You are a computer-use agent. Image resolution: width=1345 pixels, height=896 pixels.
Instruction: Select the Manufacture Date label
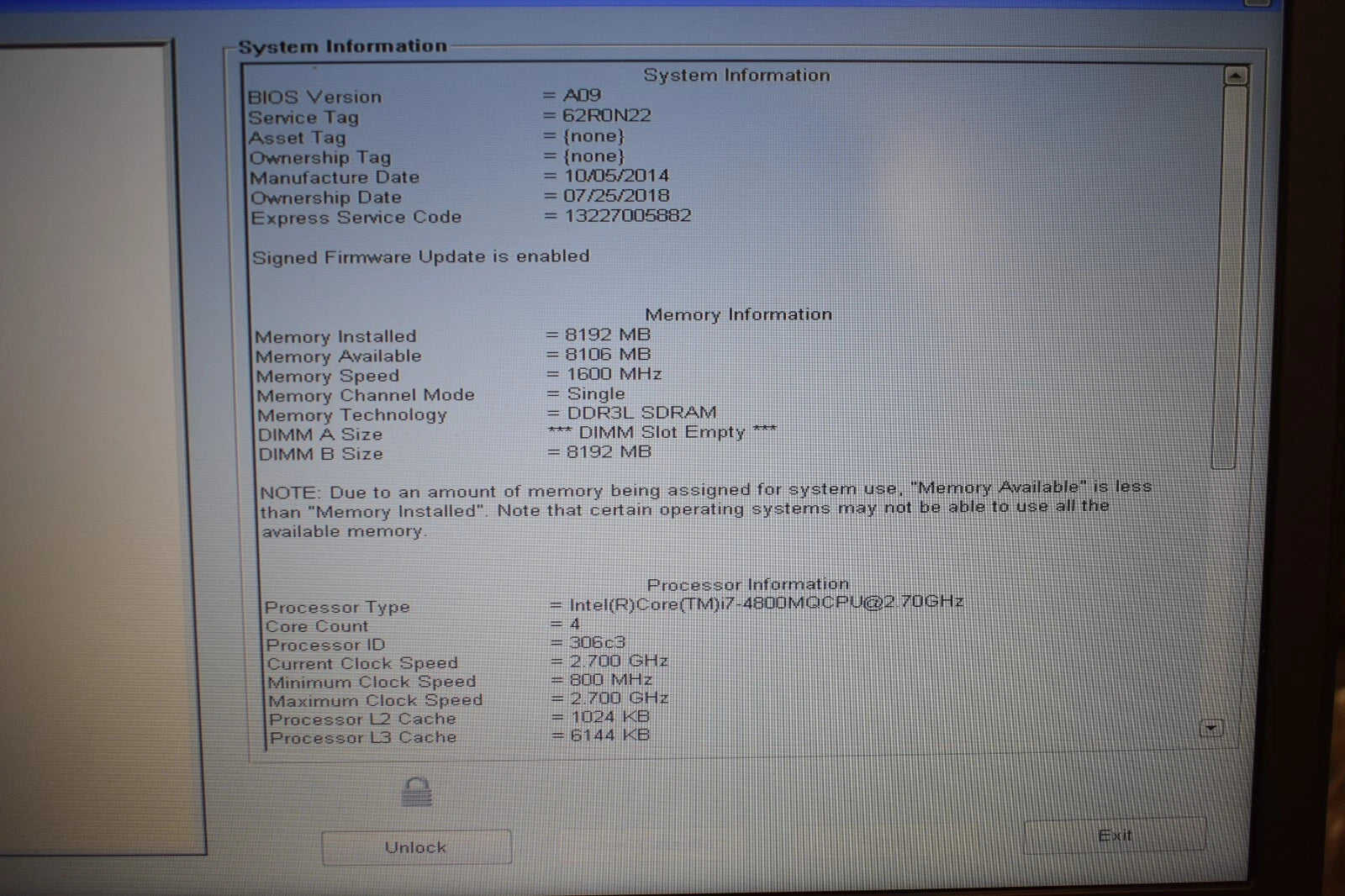(335, 177)
